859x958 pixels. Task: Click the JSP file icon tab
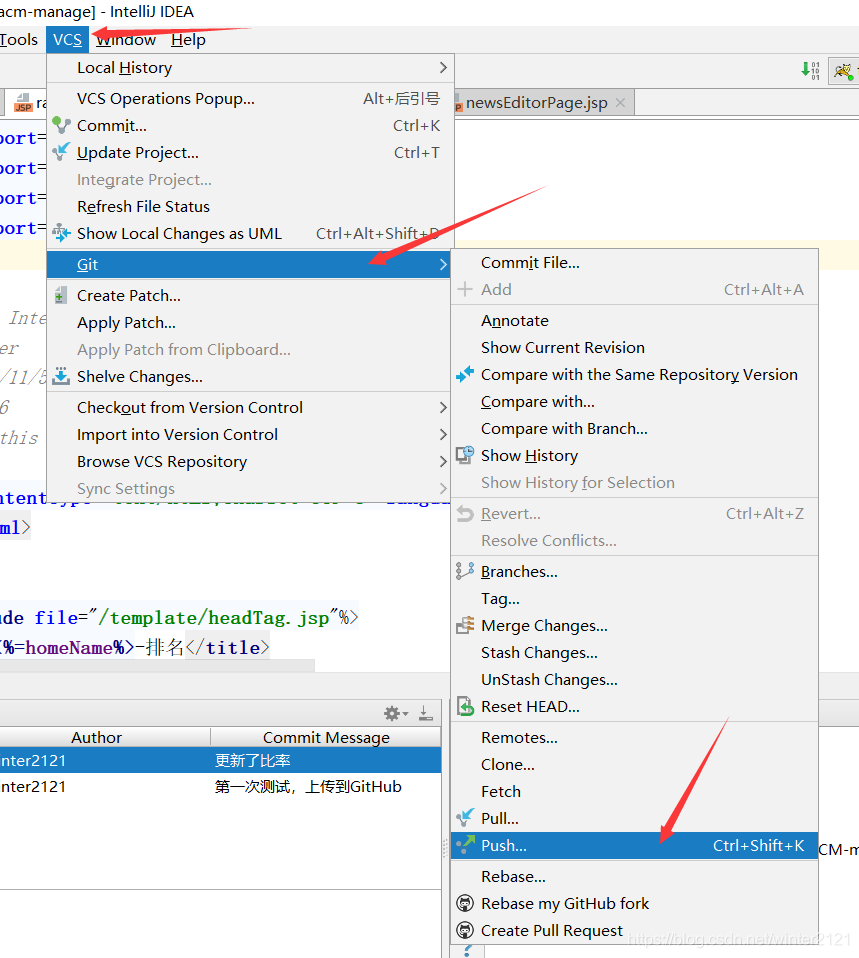click(23, 103)
